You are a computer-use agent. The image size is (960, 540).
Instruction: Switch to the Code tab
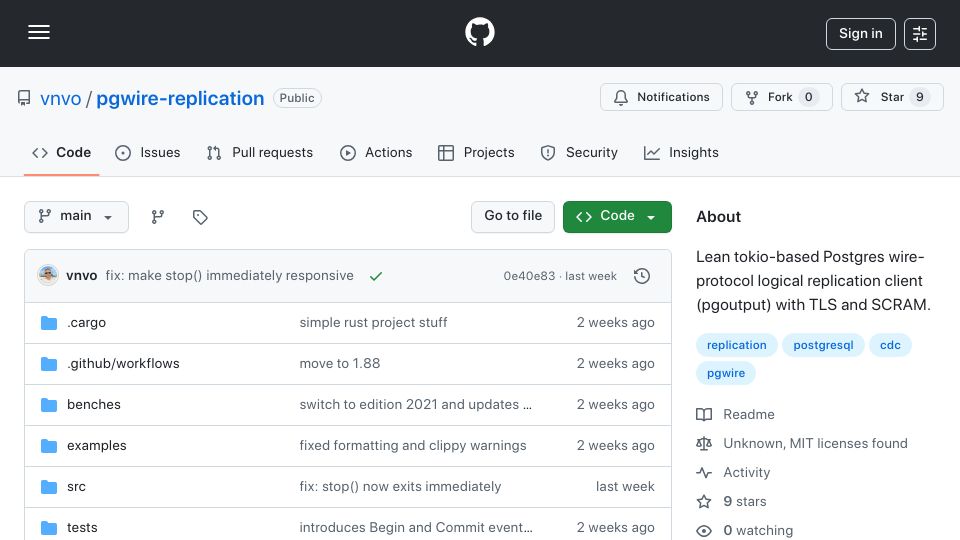click(61, 152)
